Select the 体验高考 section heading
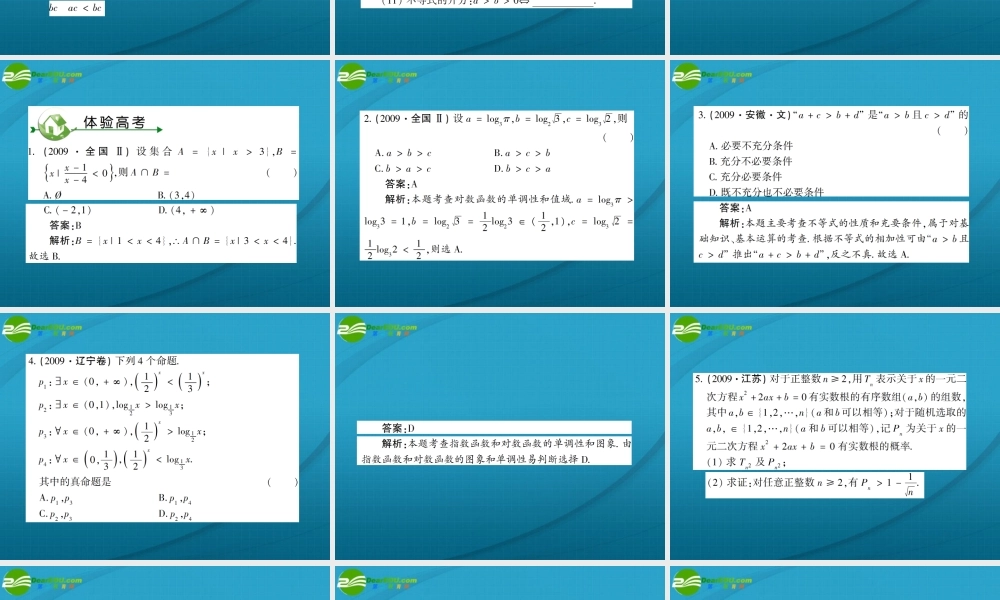 (114, 122)
